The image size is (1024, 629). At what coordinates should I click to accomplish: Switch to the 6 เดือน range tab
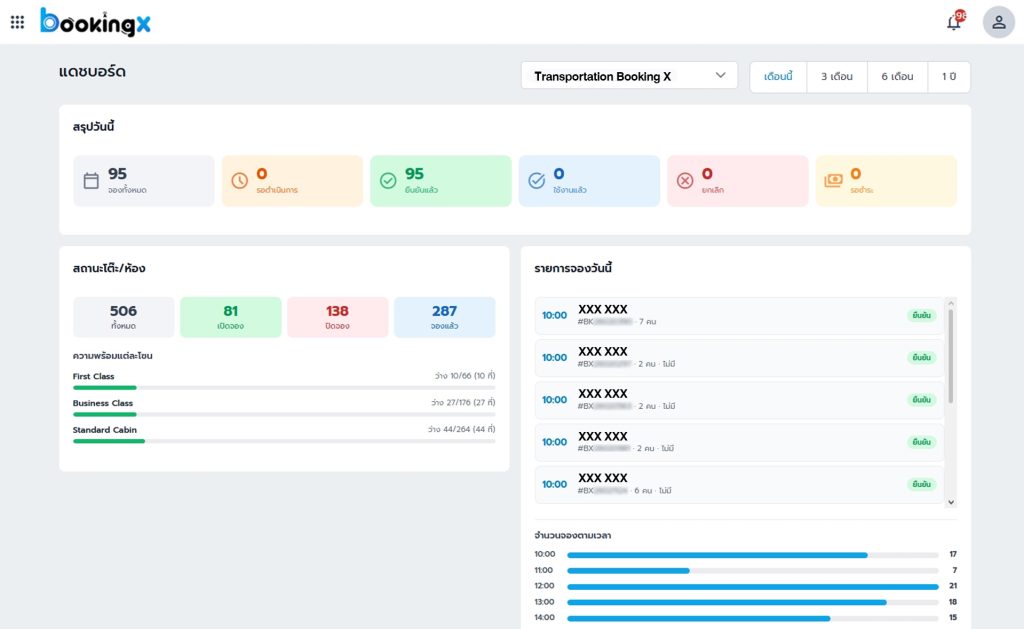[897, 77]
